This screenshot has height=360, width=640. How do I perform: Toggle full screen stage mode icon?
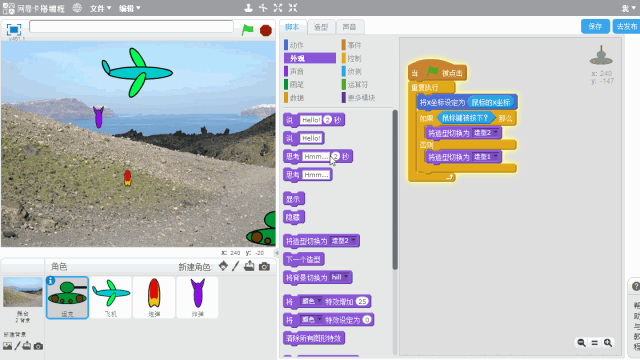pyautogui.click(x=13, y=29)
